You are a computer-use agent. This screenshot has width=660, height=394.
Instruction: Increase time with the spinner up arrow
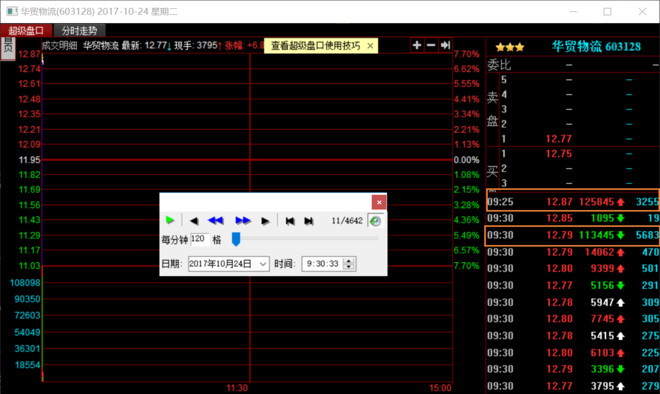pos(349,261)
